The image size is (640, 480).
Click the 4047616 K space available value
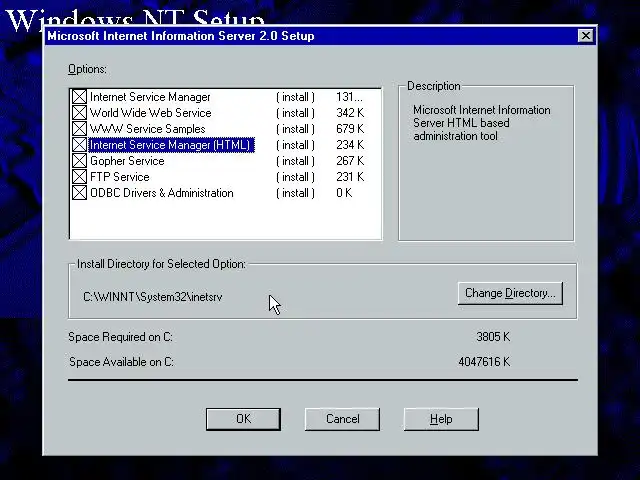pos(484,362)
